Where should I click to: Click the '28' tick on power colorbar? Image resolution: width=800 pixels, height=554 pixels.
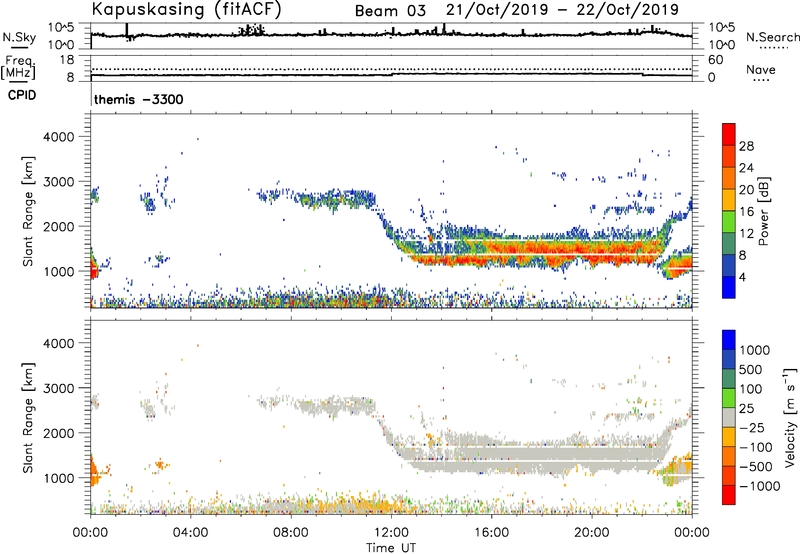click(x=746, y=146)
